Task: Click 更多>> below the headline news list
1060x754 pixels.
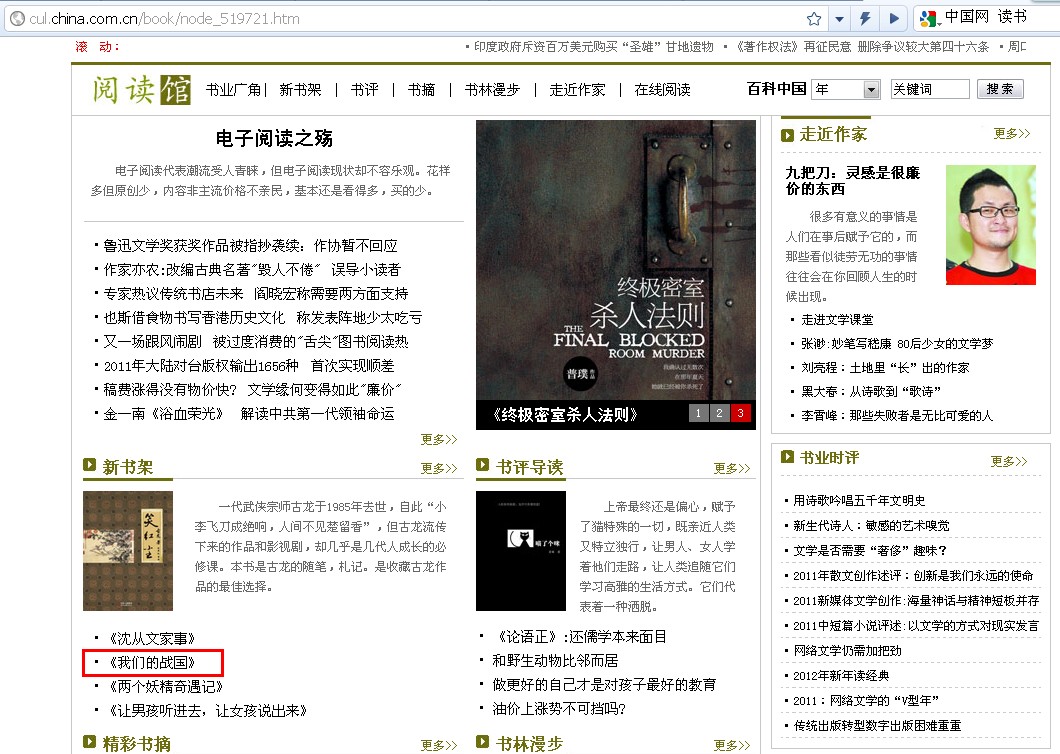Action: tap(439, 440)
